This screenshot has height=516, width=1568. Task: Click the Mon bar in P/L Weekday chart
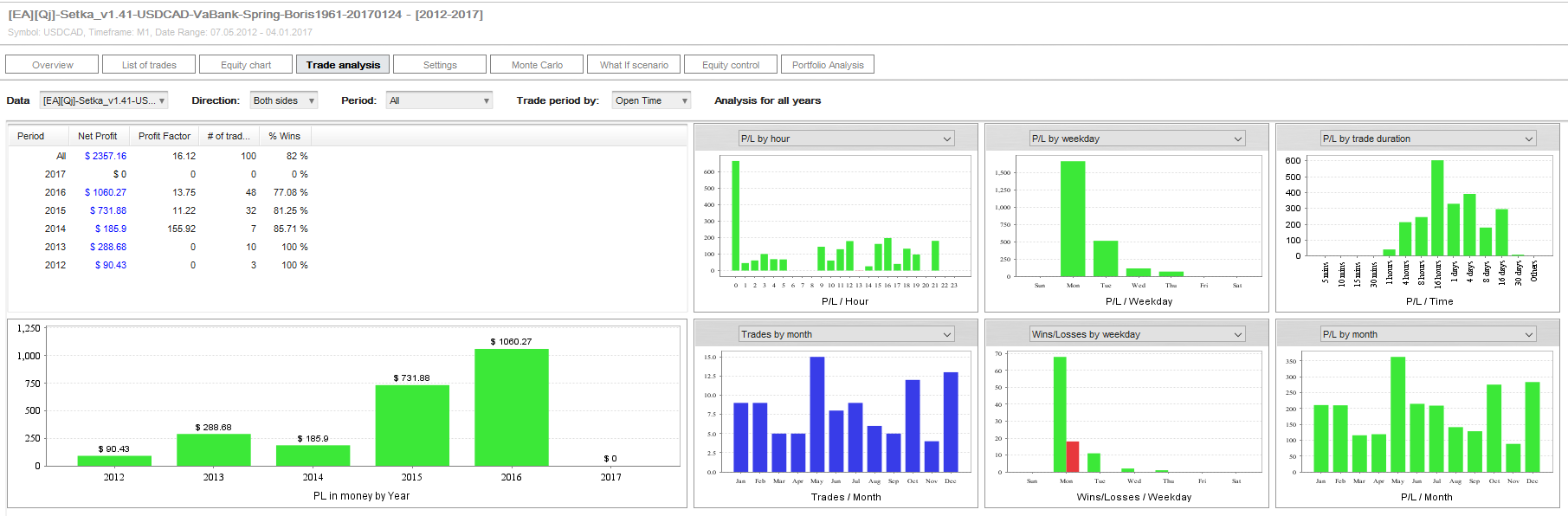[1073, 219]
